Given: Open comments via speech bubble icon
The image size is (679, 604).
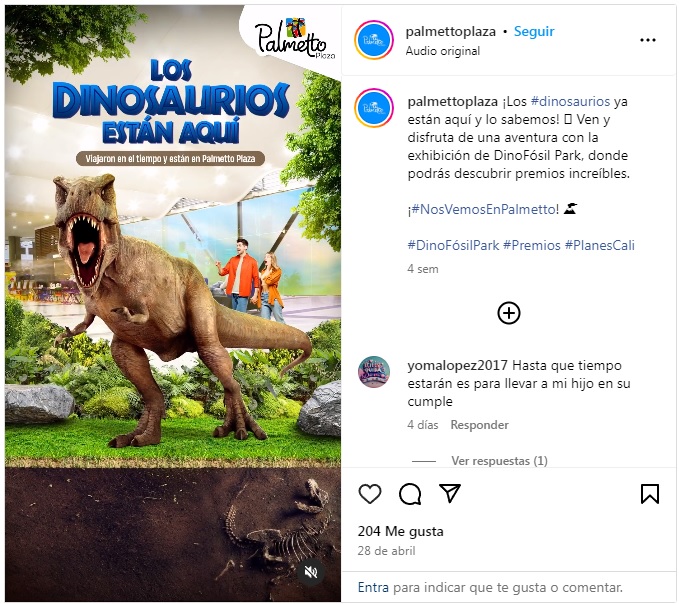Looking at the screenshot, I should click(410, 494).
